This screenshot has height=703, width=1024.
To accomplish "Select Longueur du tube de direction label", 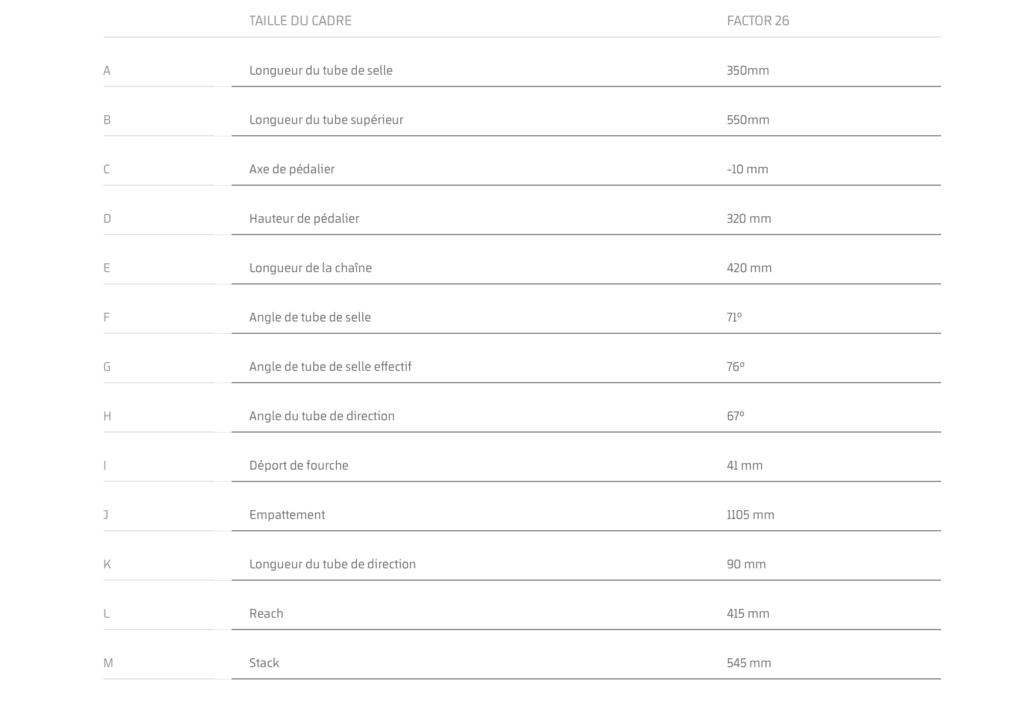I will (x=332, y=564).
